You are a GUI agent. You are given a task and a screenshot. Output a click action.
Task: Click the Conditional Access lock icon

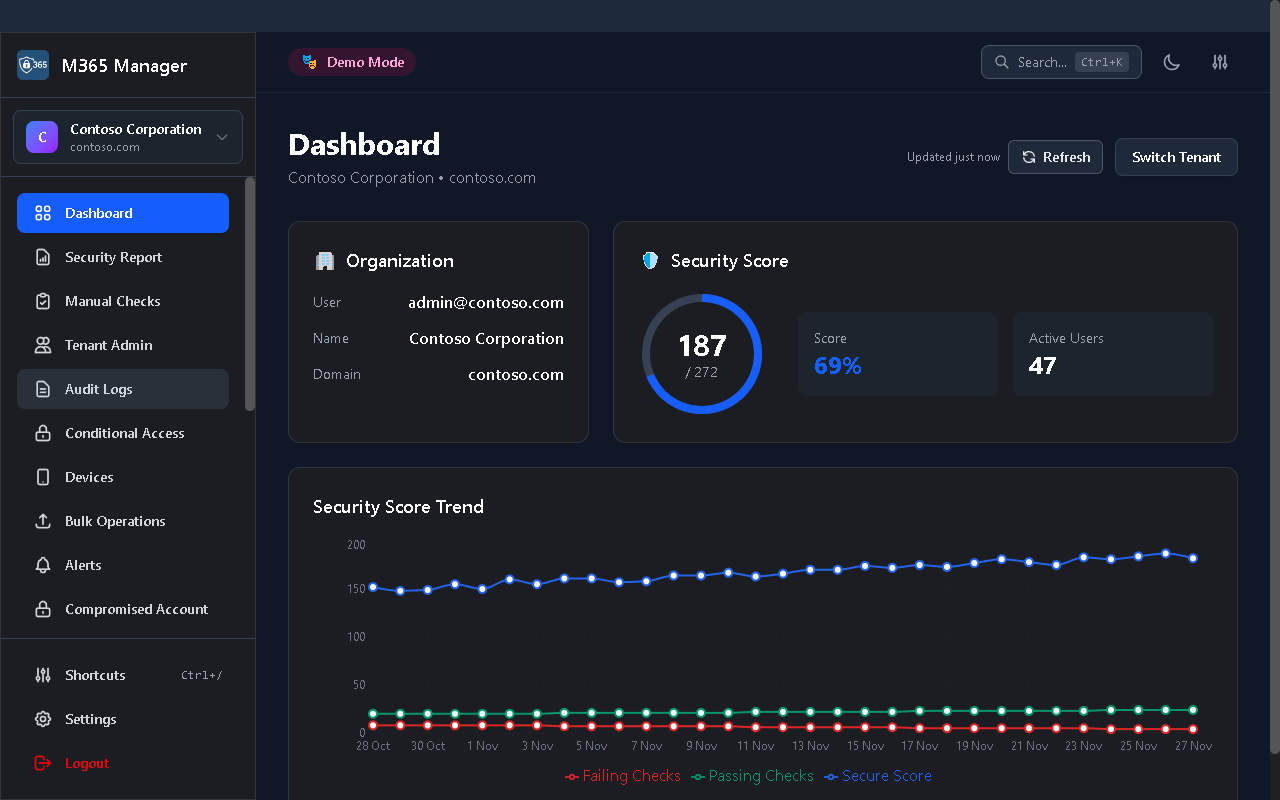(41, 433)
